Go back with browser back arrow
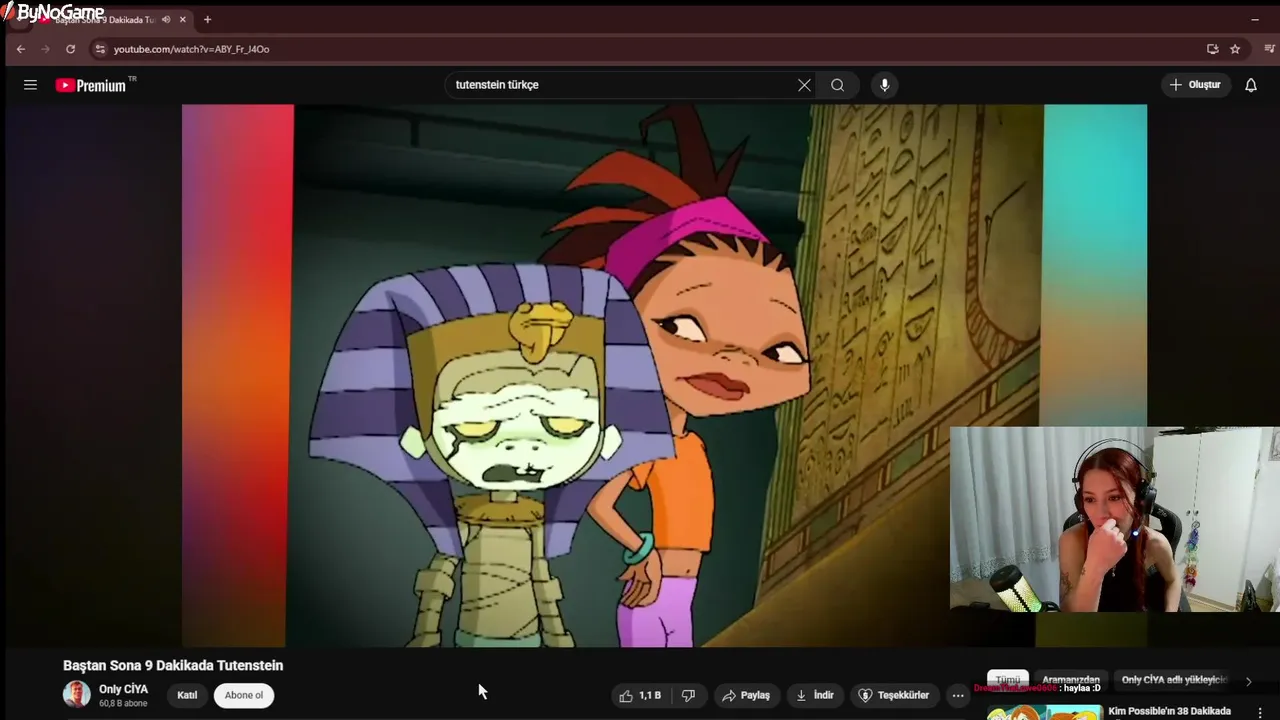The height and width of the screenshot is (720, 1280). click(20, 49)
